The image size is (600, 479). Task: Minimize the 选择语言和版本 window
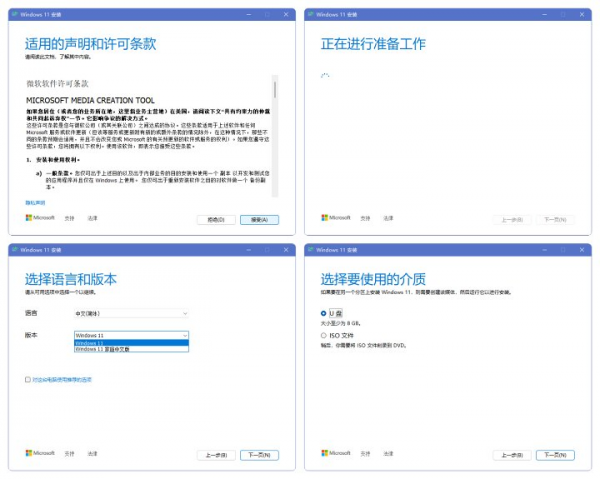pyautogui.click(x=249, y=249)
